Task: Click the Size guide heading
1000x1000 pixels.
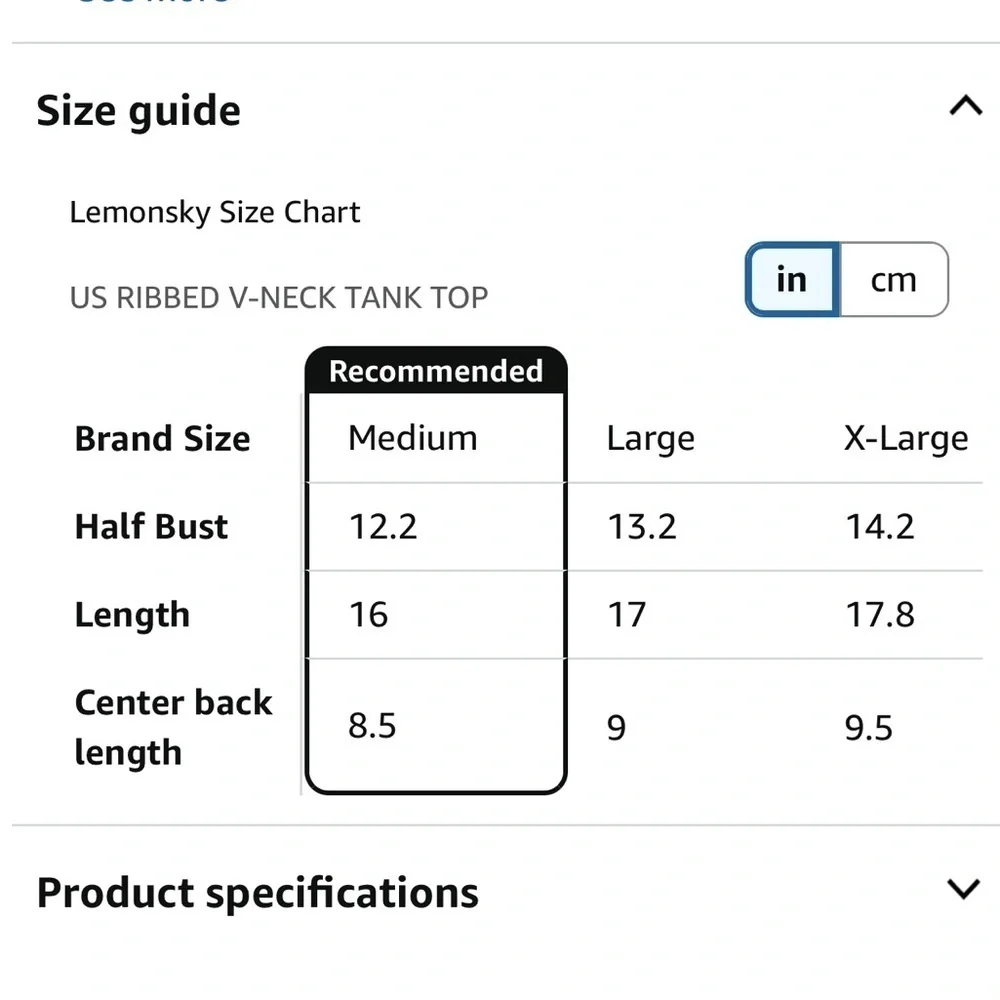Action: [138, 110]
